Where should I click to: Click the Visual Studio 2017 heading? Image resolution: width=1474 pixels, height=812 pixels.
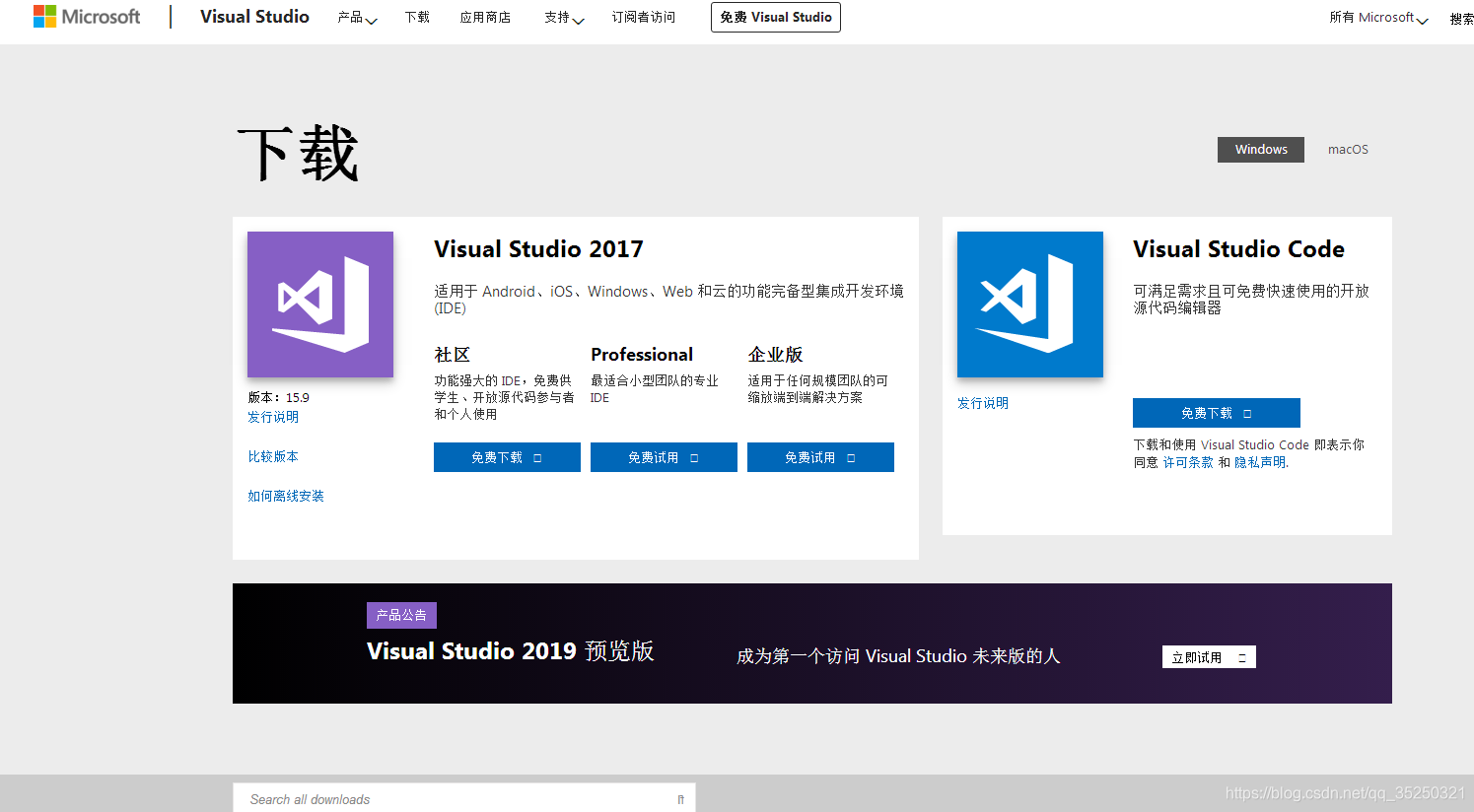[538, 249]
